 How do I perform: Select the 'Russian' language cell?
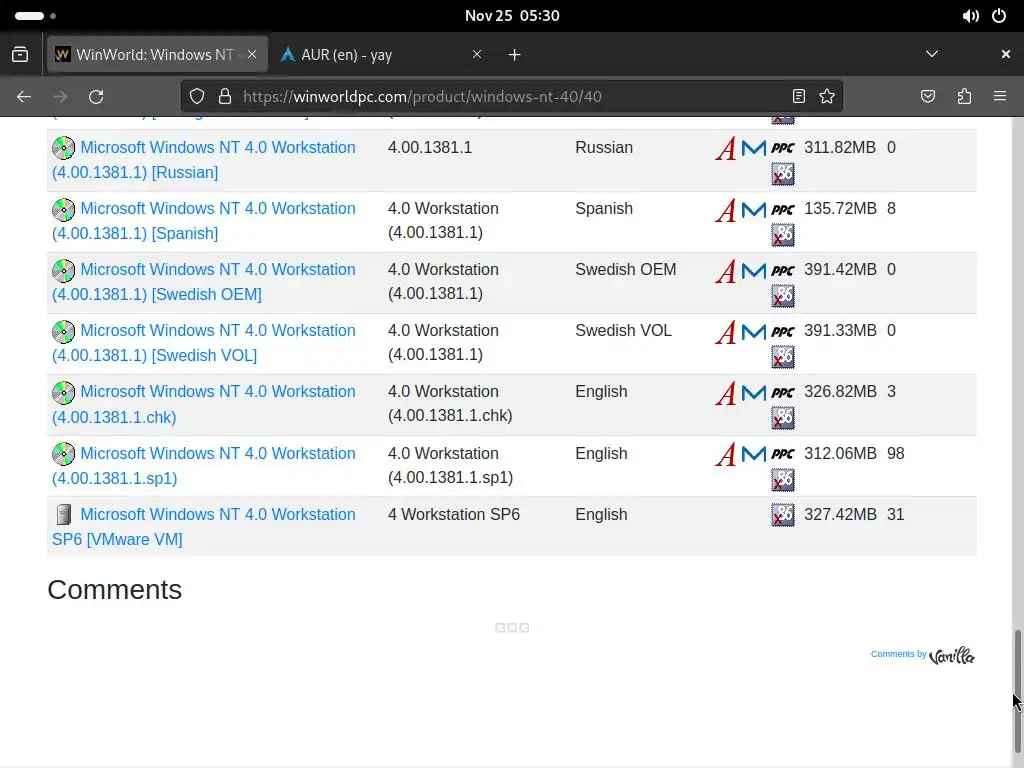tap(604, 148)
